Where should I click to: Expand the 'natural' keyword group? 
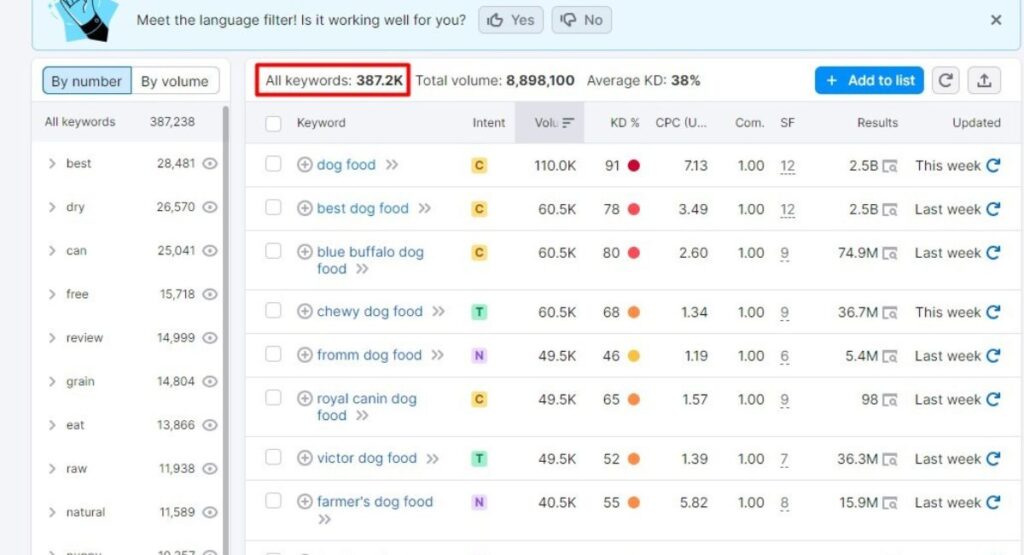[x=52, y=513]
